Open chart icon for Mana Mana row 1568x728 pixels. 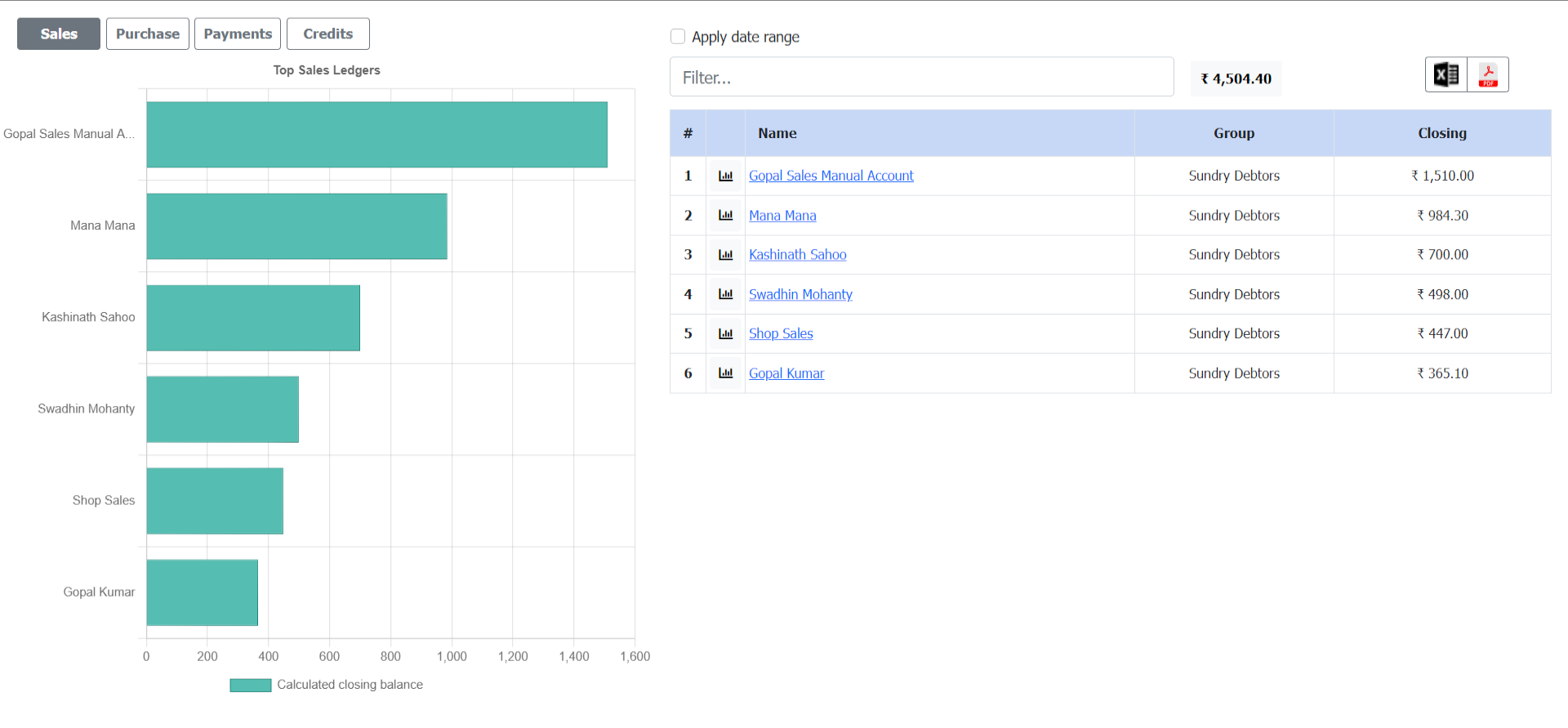pos(725,216)
